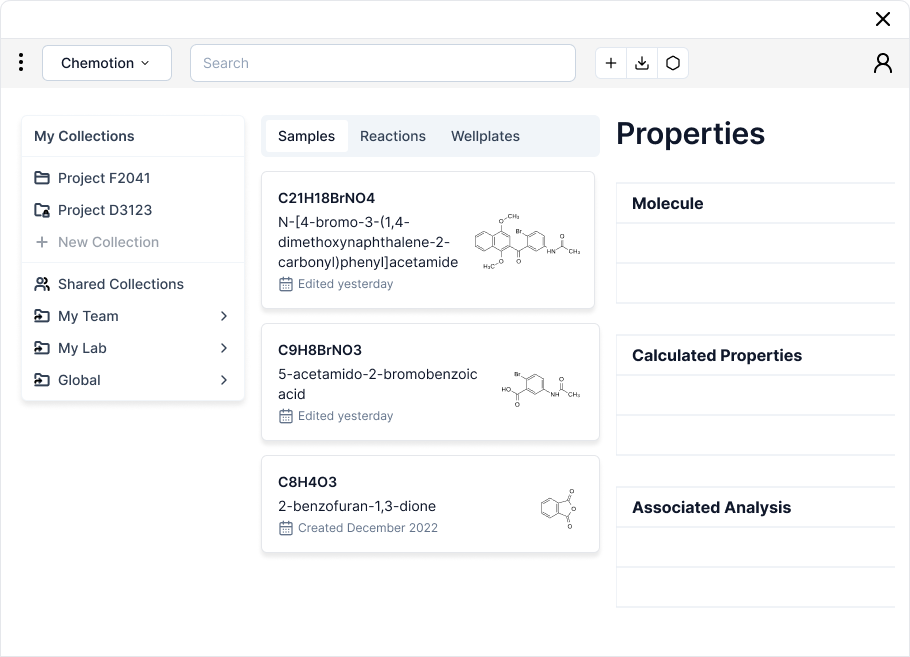This screenshot has width=910, height=657.
Task: Open the user profile icon
Action: point(882,63)
